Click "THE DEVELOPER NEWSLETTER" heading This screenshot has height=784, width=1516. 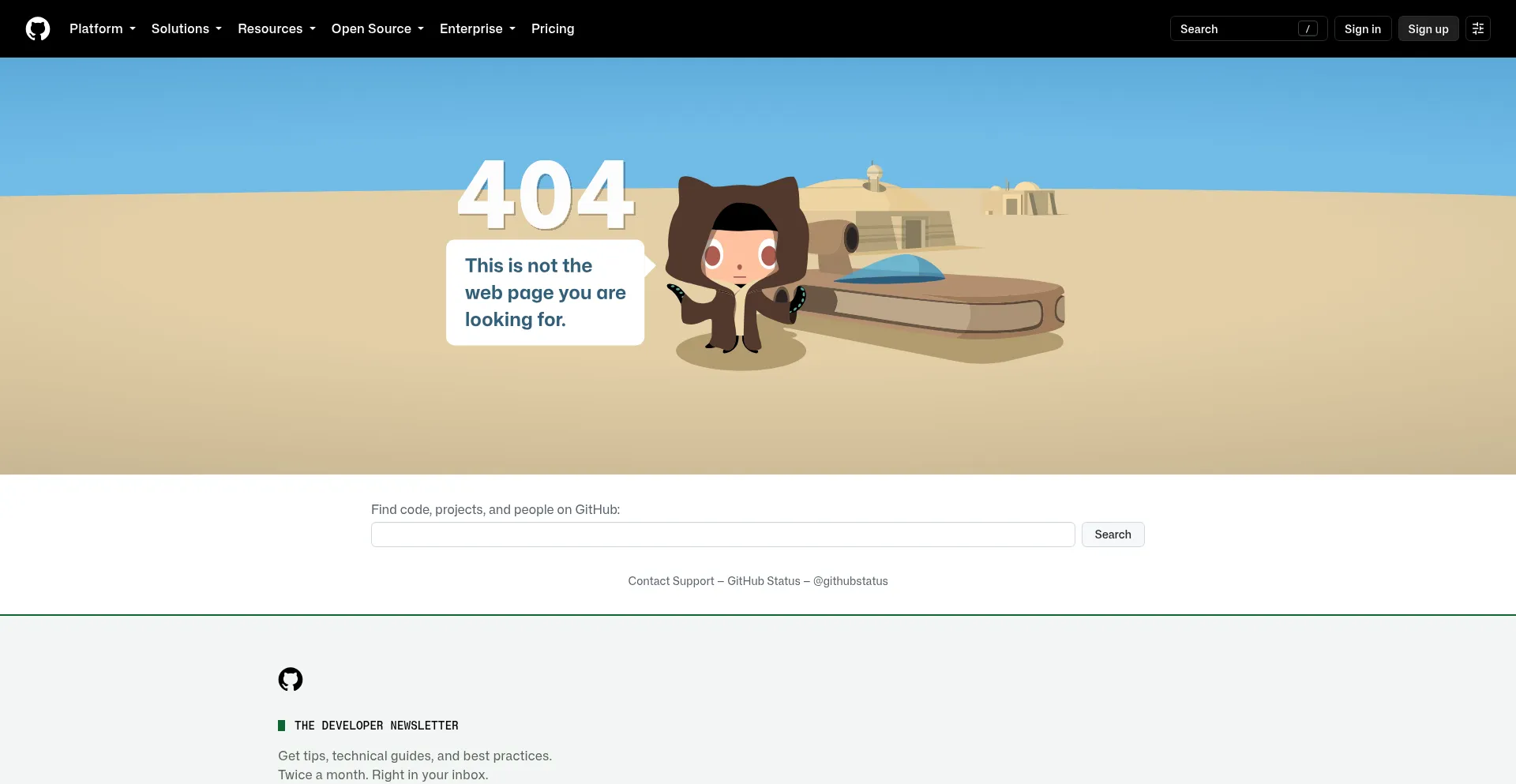(377, 726)
